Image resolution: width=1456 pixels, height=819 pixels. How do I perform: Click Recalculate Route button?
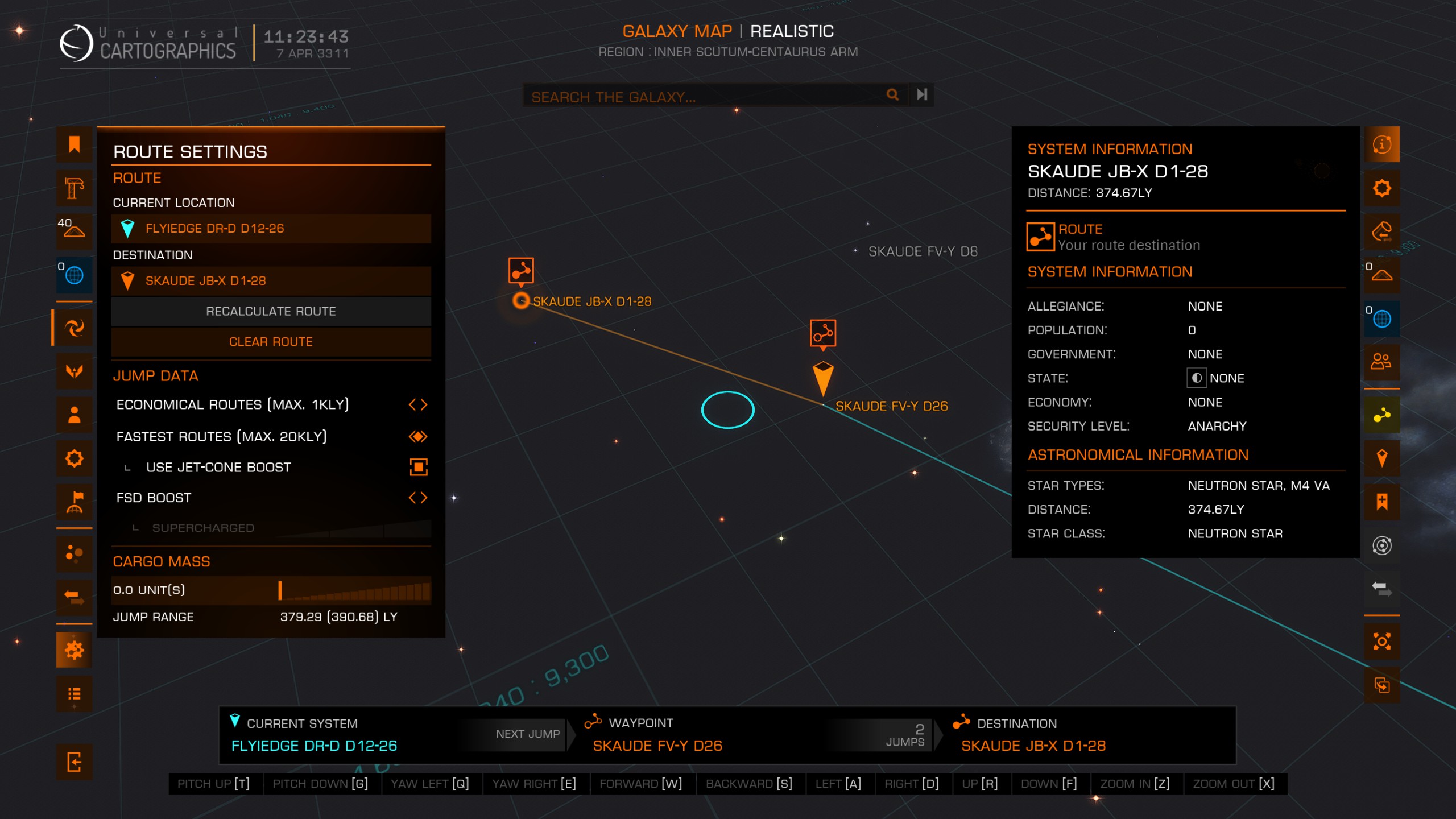pyautogui.click(x=271, y=311)
